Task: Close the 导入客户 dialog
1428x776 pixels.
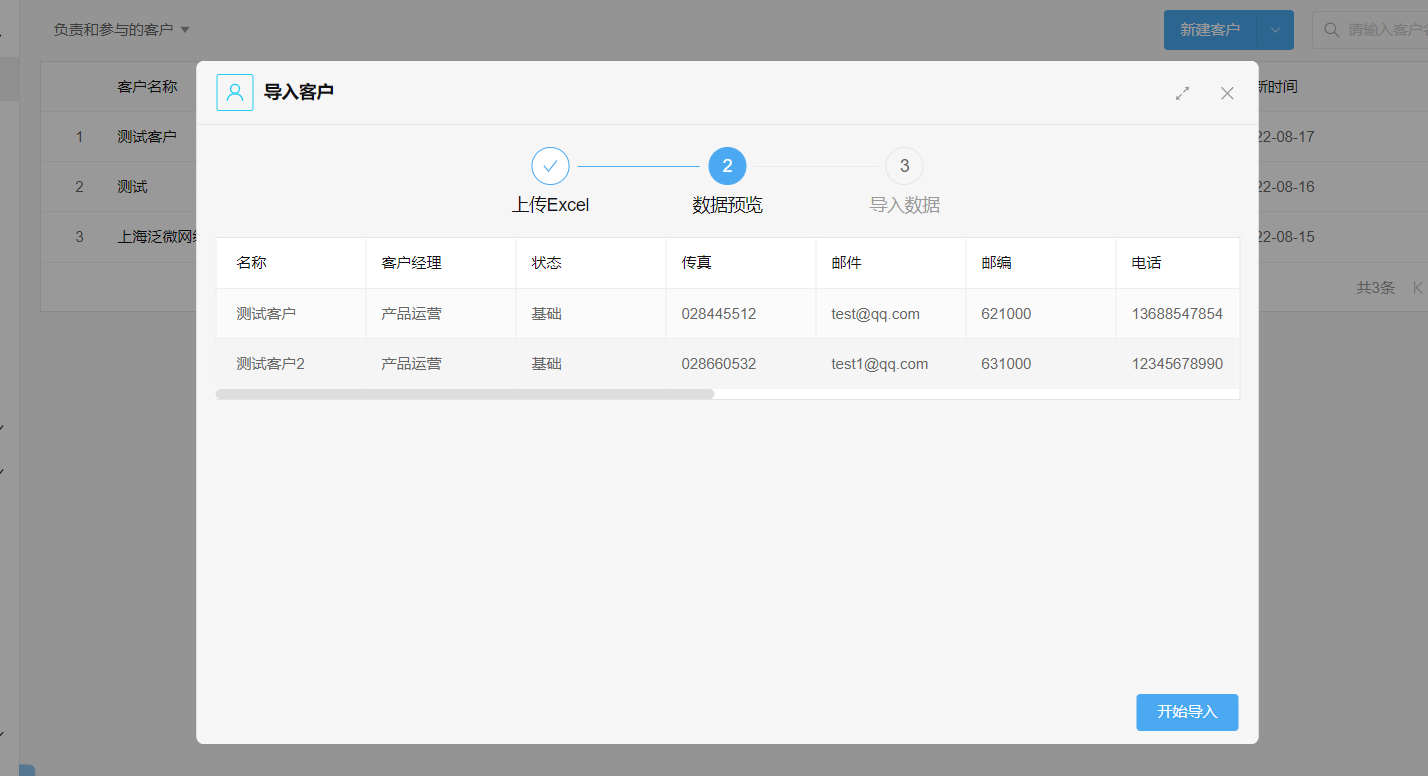Action: [1227, 93]
